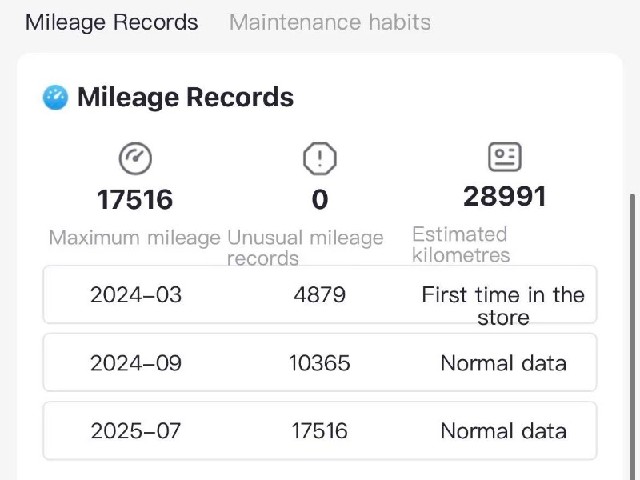Click the ID card icon above 28991
This screenshot has height=480, width=640.
click(x=505, y=156)
